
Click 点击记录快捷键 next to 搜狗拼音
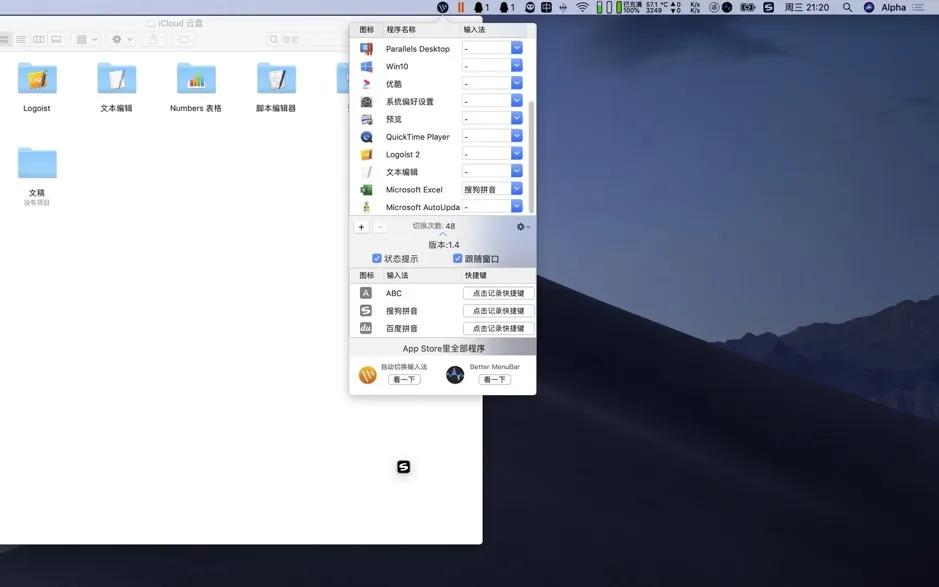500,310
